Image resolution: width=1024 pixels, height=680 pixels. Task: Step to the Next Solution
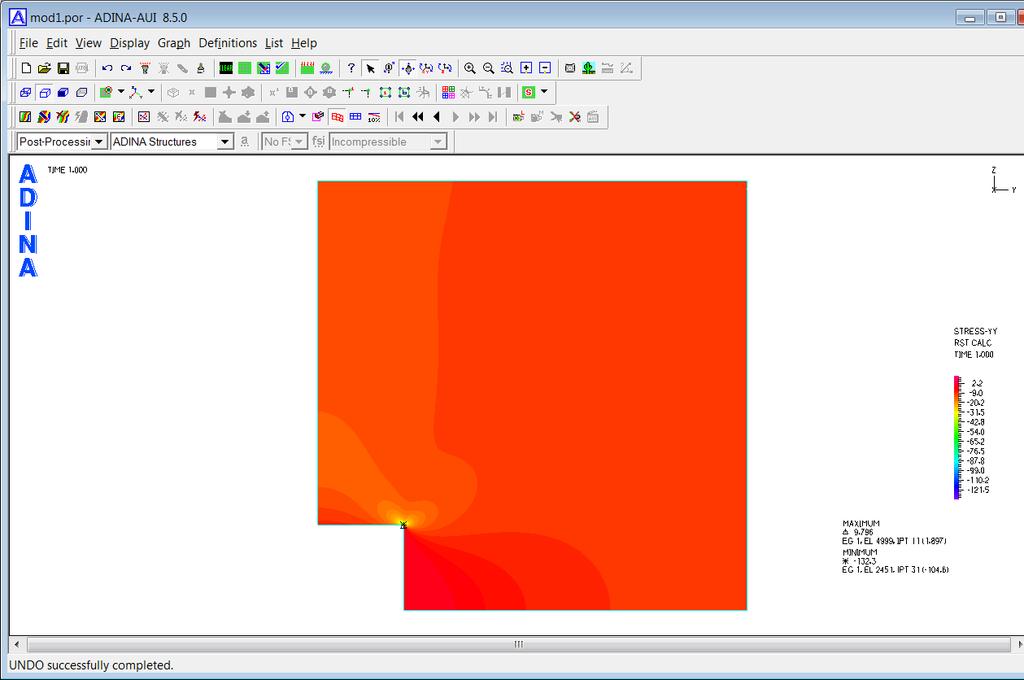click(x=455, y=117)
